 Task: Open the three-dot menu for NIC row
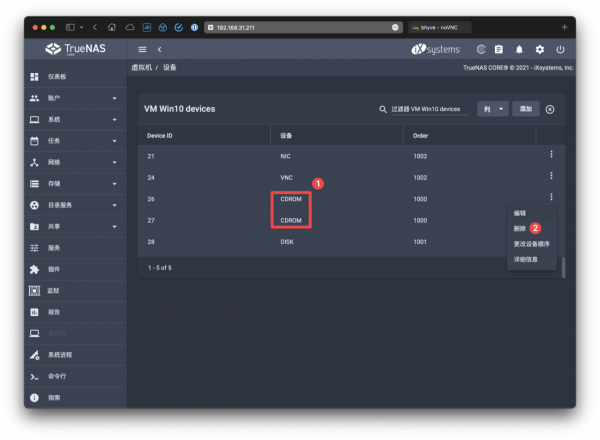(x=551, y=154)
